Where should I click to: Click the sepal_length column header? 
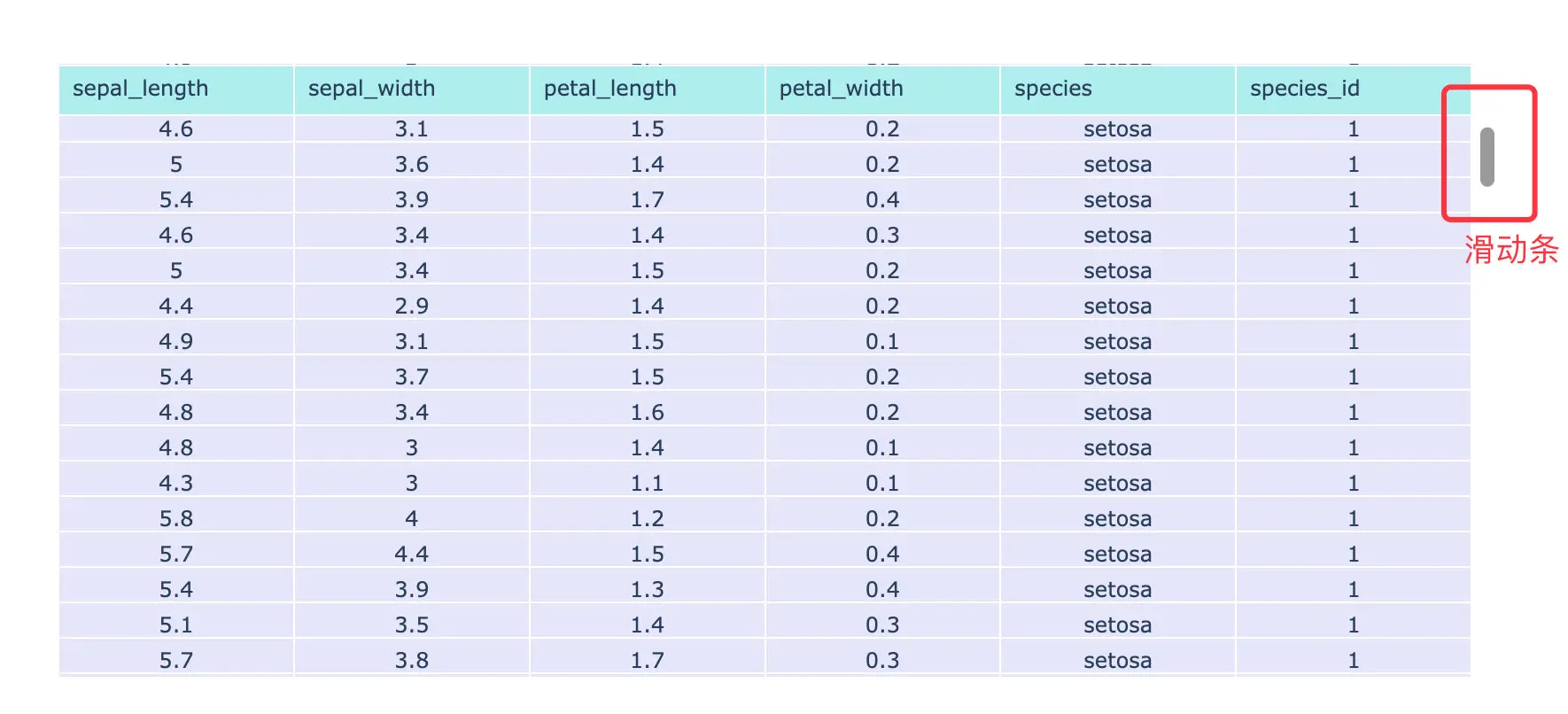point(175,89)
